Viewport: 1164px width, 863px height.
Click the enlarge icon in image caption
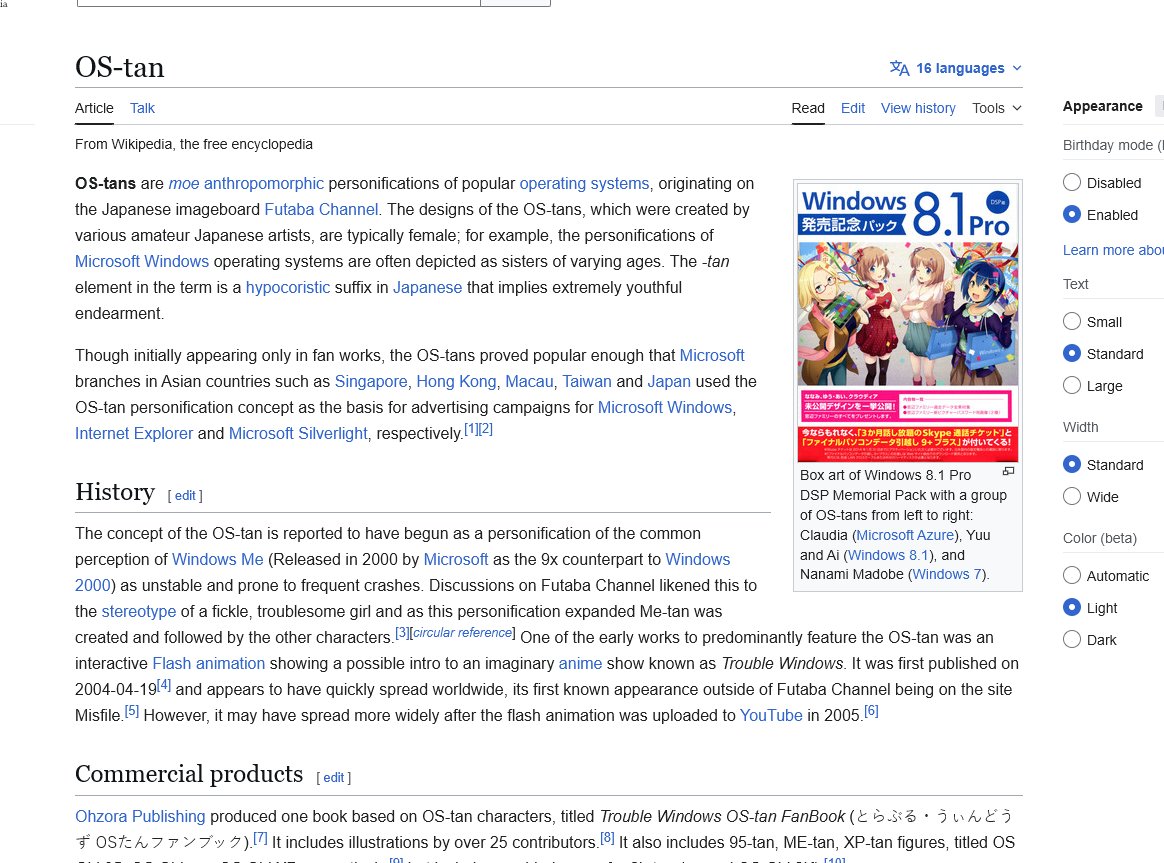(1008, 471)
